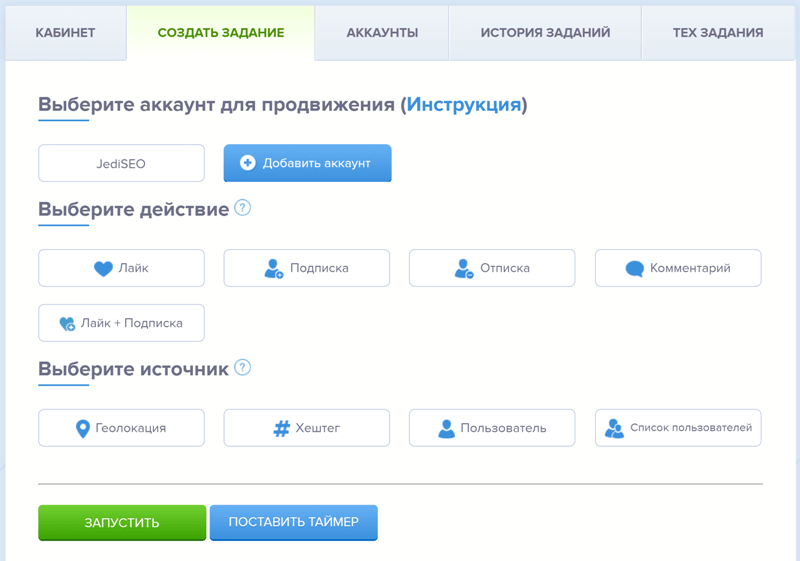Select Хештег as the source
Screen dimensions: 800x561
coord(307,428)
